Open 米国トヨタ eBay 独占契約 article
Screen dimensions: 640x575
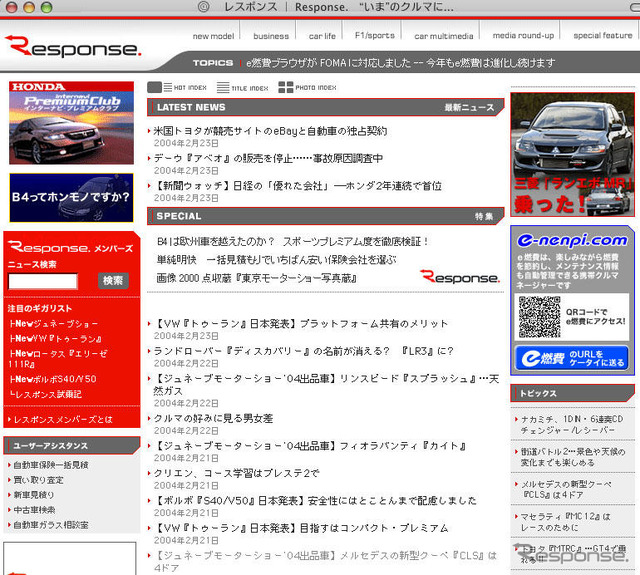coord(270,131)
